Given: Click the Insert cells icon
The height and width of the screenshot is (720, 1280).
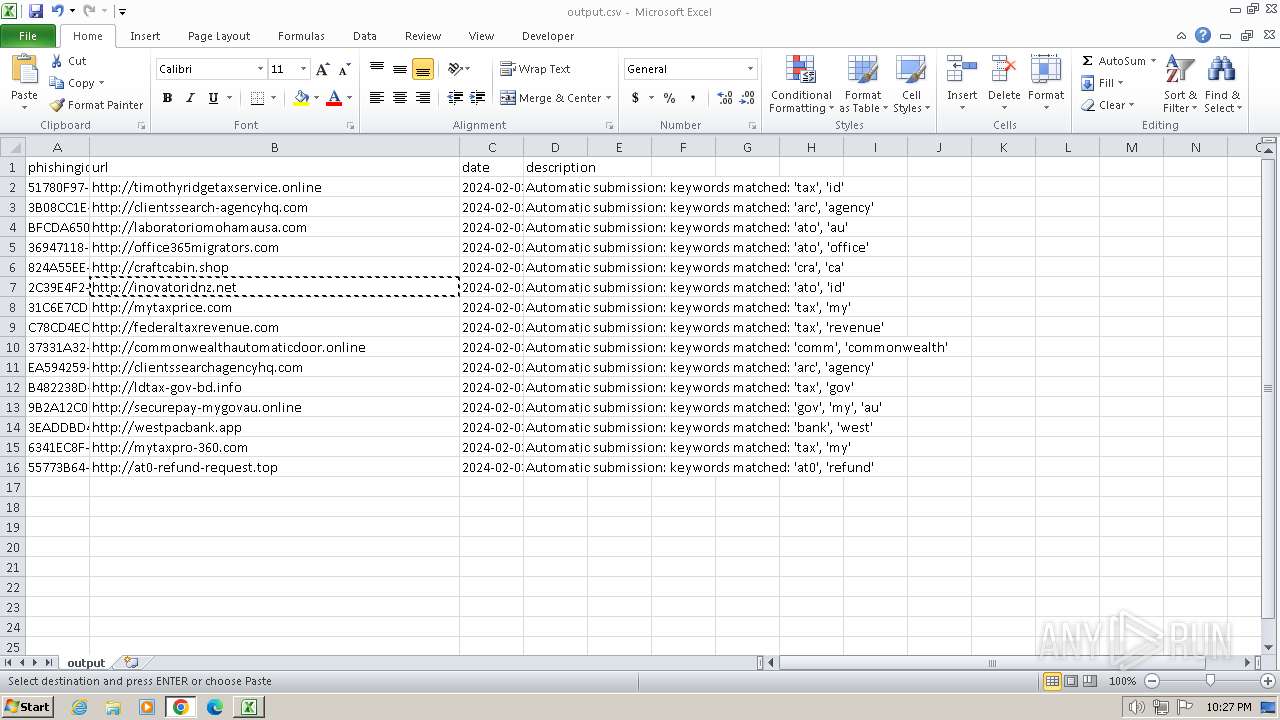Looking at the screenshot, I should [x=962, y=70].
